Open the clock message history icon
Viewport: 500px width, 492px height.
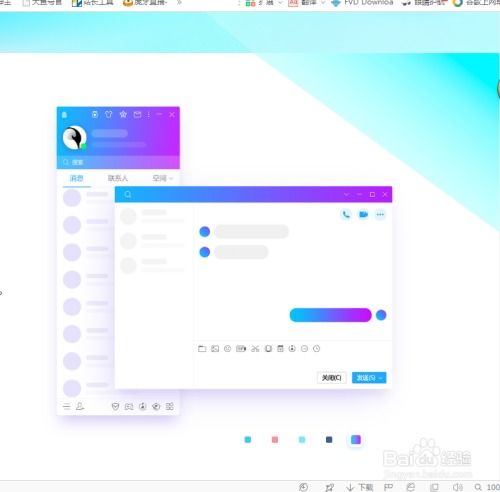click(x=316, y=349)
